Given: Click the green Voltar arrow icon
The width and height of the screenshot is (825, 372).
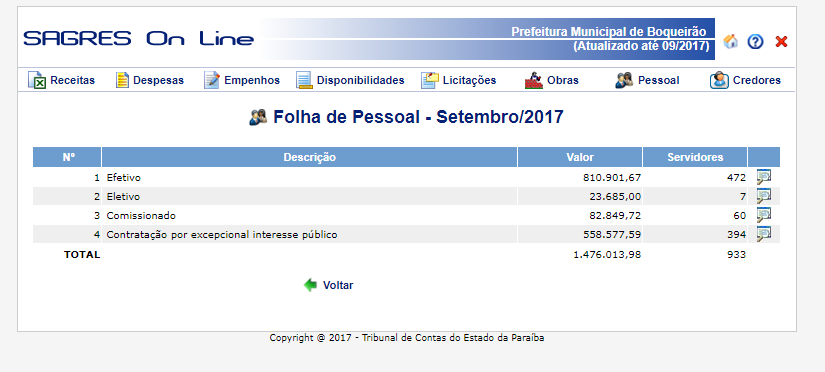Looking at the screenshot, I should point(310,285).
